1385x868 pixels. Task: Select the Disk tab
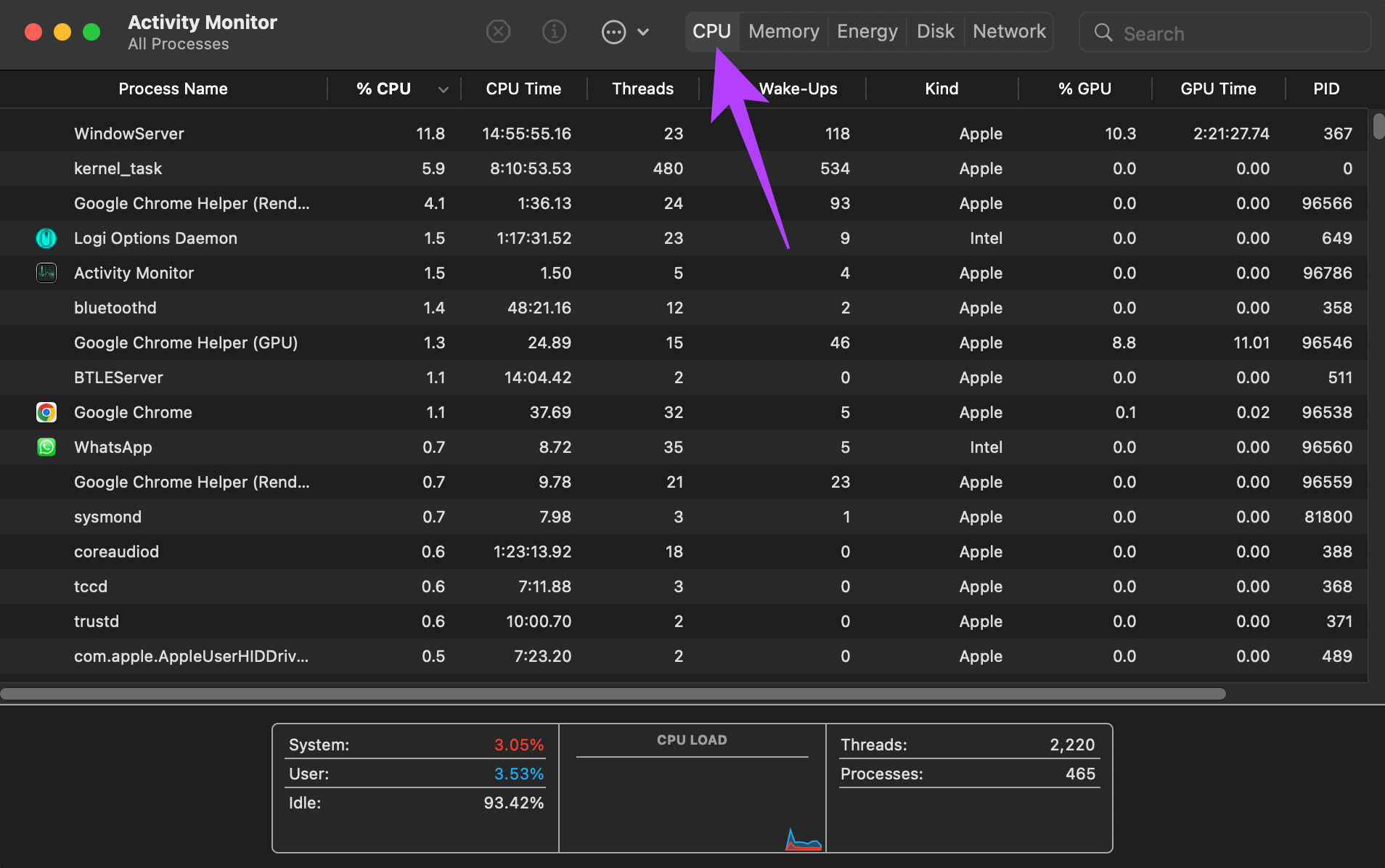click(x=936, y=32)
